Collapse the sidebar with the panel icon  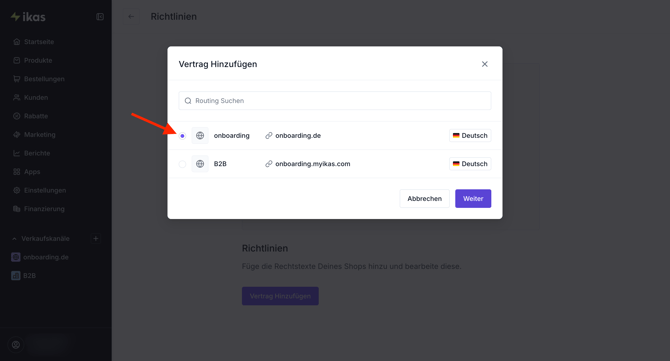(100, 17)
